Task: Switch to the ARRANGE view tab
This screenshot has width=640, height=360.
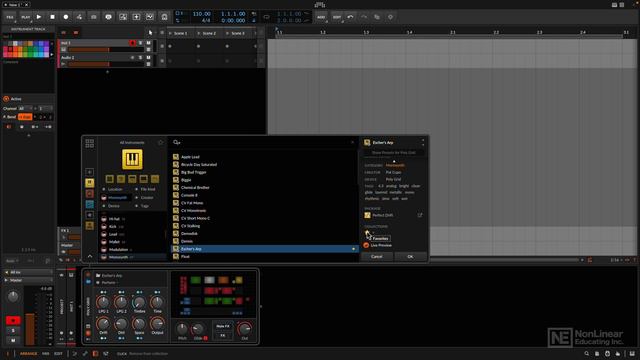Action: [x=28, y=353]
